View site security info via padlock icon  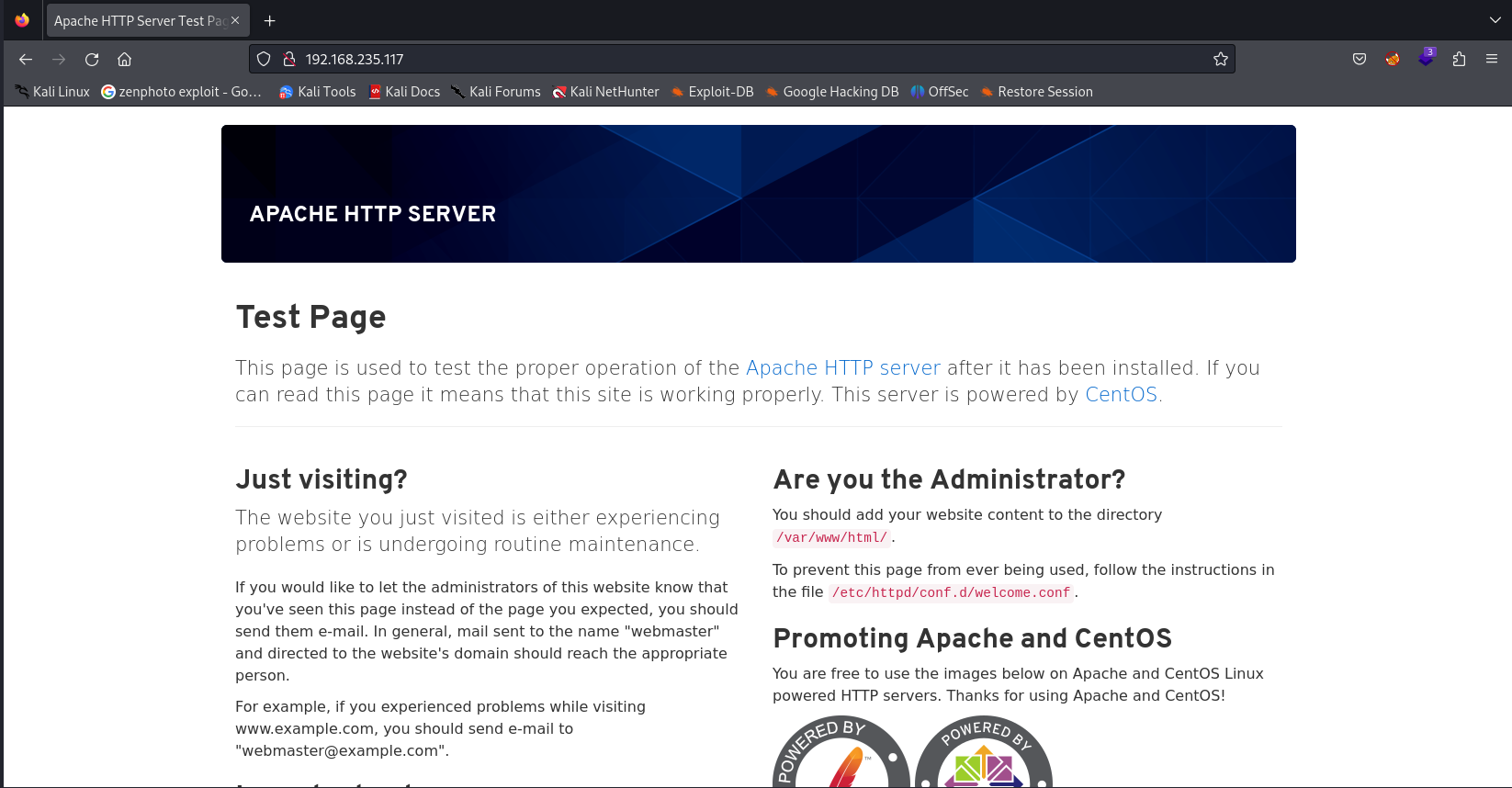click(x=289, y=60)
